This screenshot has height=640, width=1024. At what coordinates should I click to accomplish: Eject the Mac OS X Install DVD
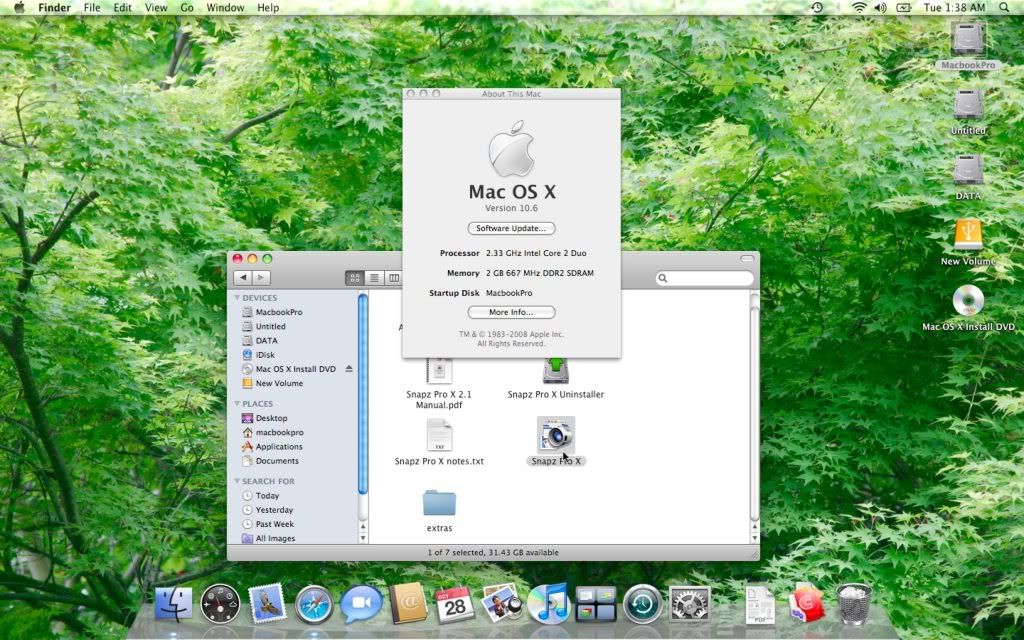349,369
